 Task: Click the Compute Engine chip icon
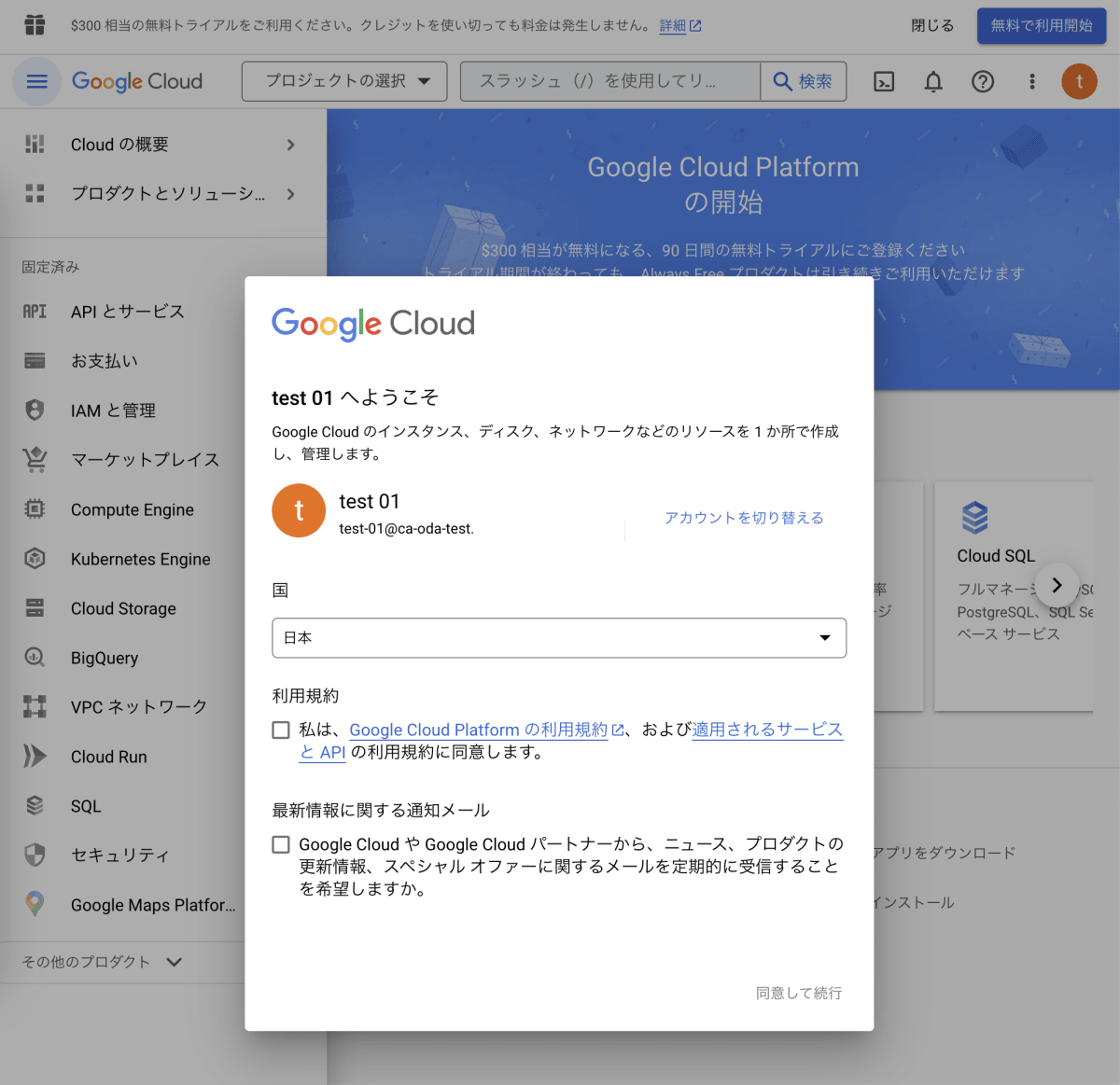(x=35, y=508)
